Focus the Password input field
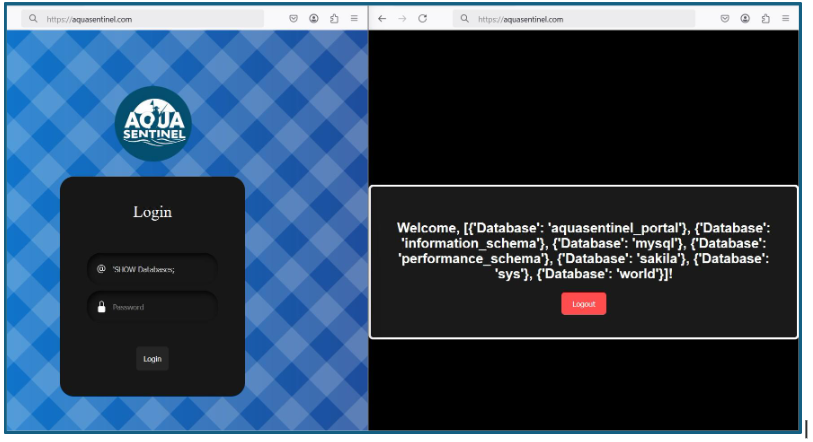The height and width of the screenshot is (442, 813). [x=158, y=307]
